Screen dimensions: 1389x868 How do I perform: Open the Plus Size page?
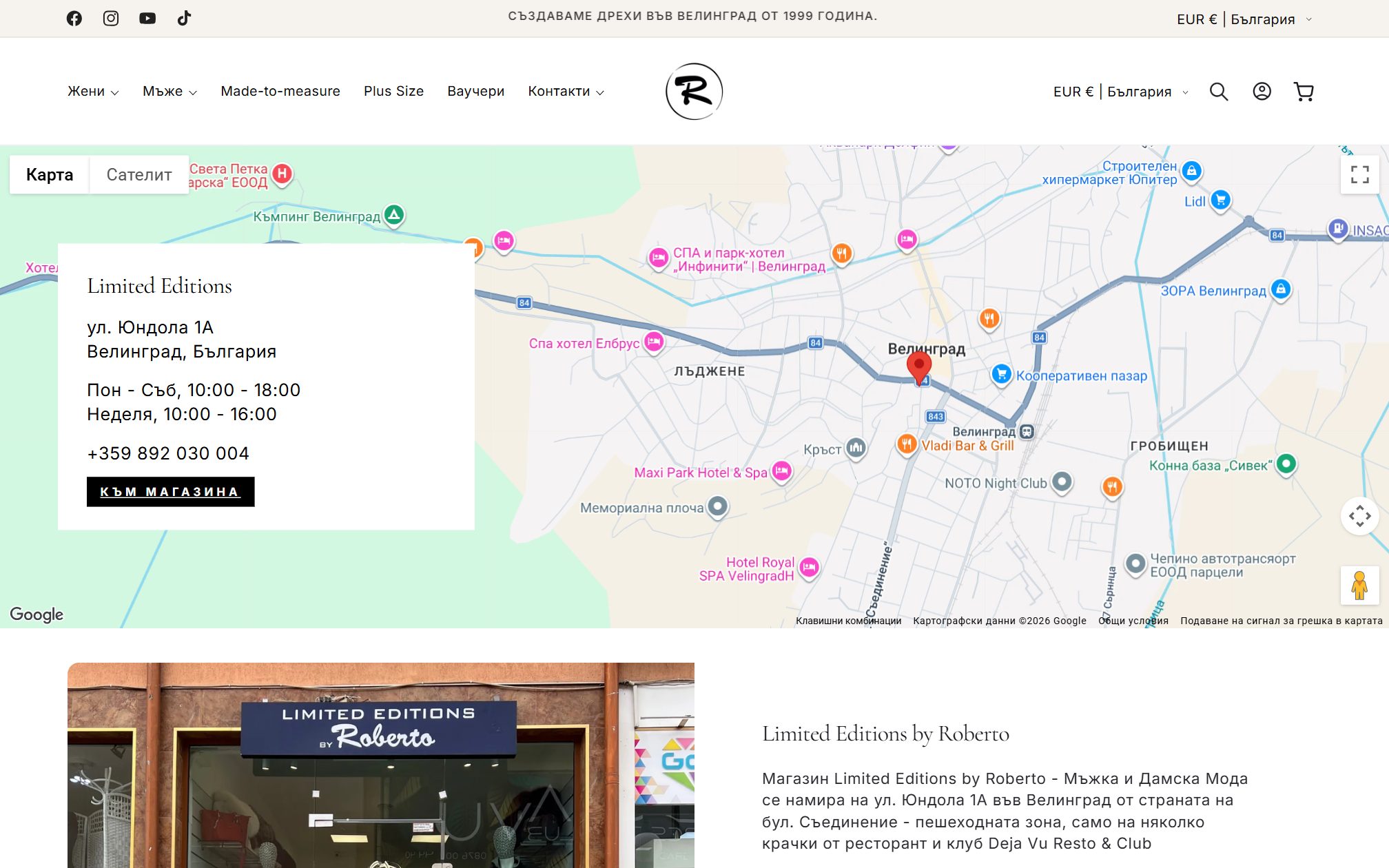pos(393,92)
